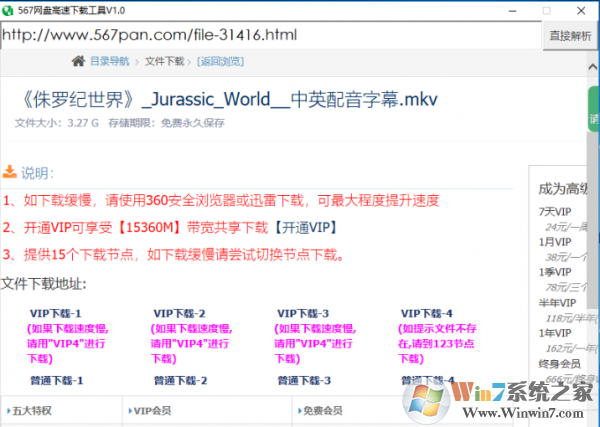Click the 567网盘 app icon in title bar
This screenshot has height=427, width=600.
[7, 10]
